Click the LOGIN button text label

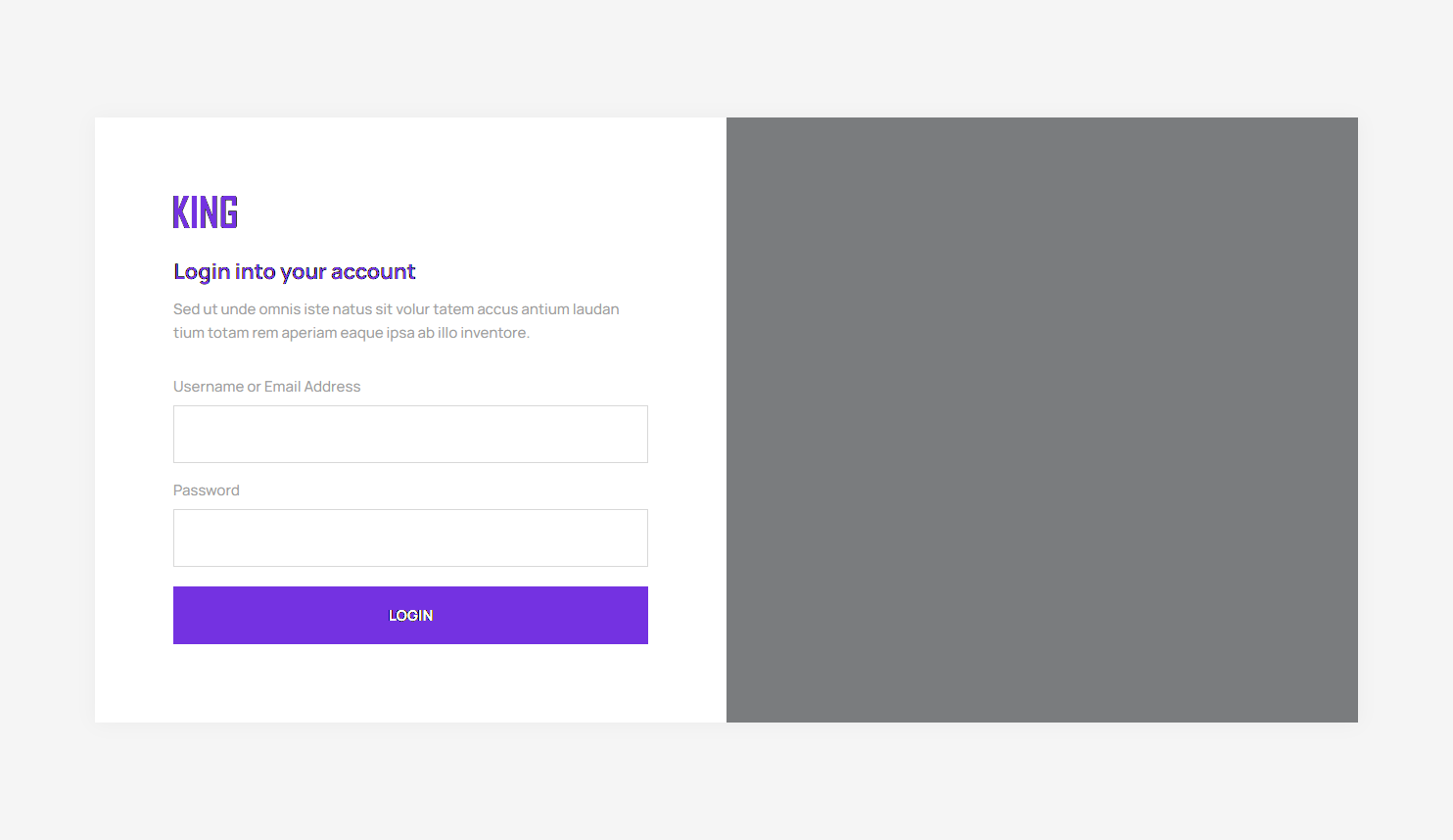[x=410, y=615]
